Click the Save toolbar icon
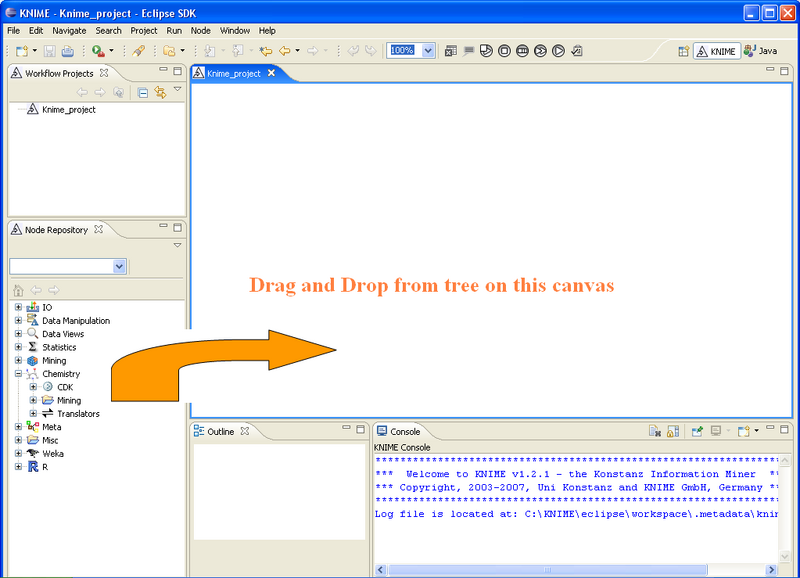Viewport: 800px width, 578px height. tap(49, 51)
